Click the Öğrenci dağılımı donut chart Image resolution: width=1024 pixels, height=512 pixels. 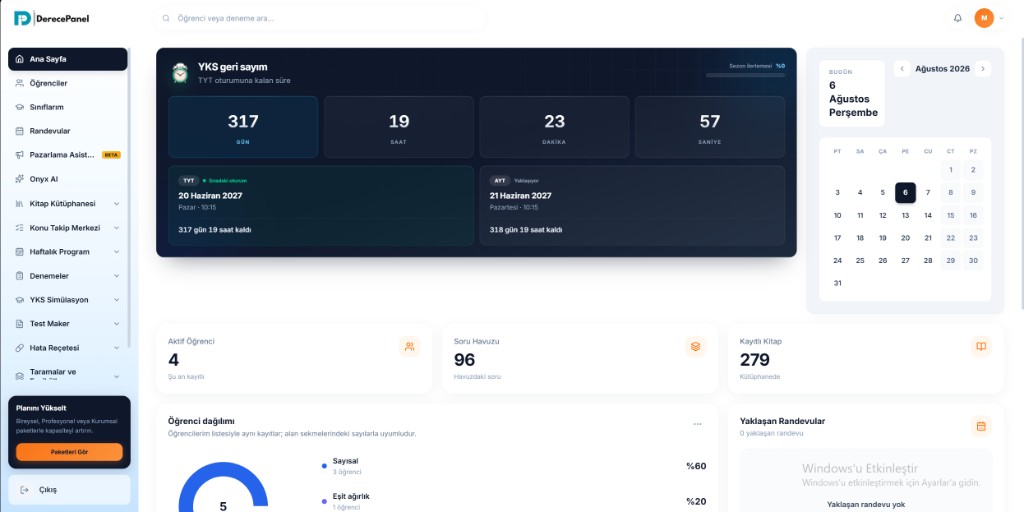[223, 487]
